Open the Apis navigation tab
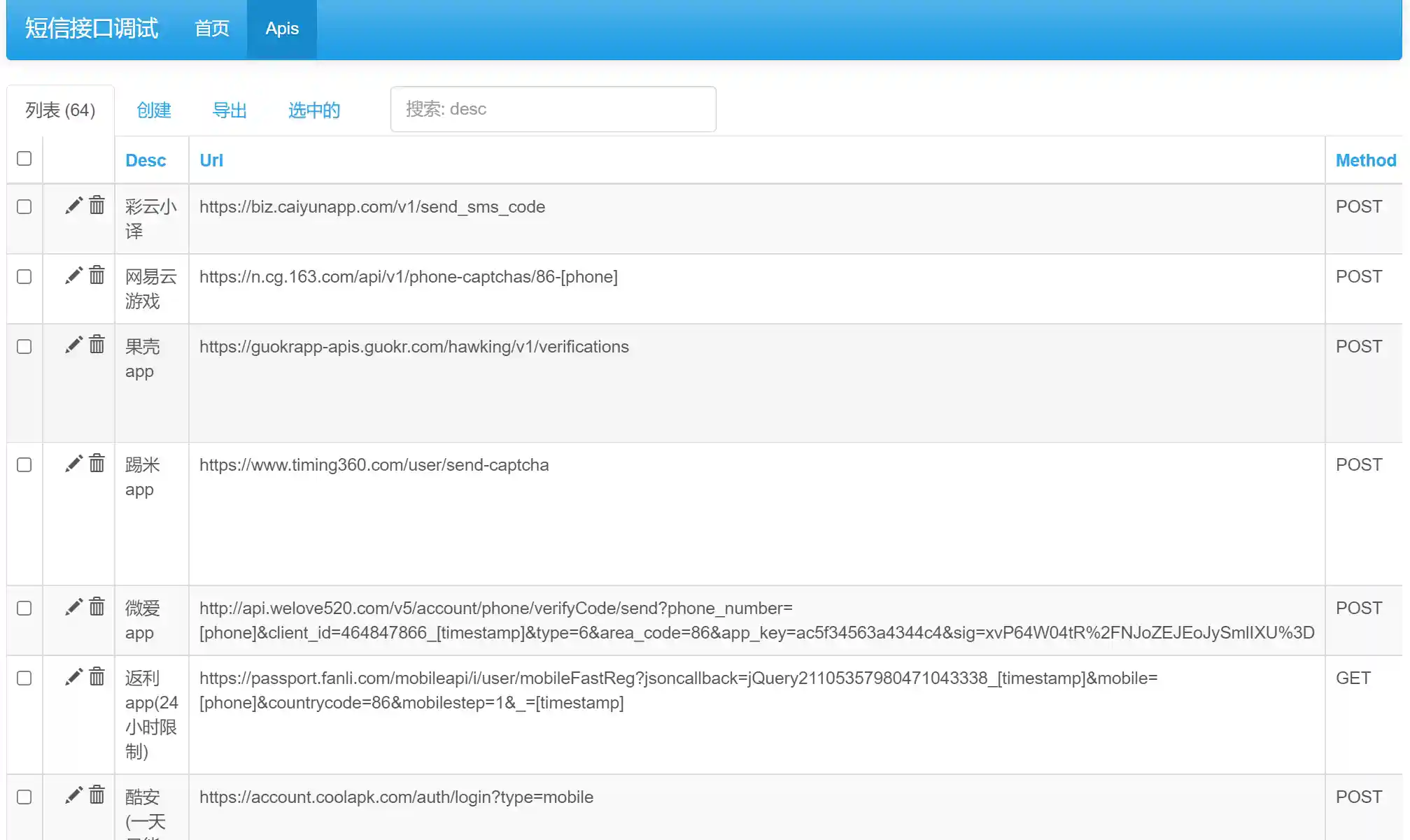The height and width of the screenshot is (840, 1410). point(282,29)
